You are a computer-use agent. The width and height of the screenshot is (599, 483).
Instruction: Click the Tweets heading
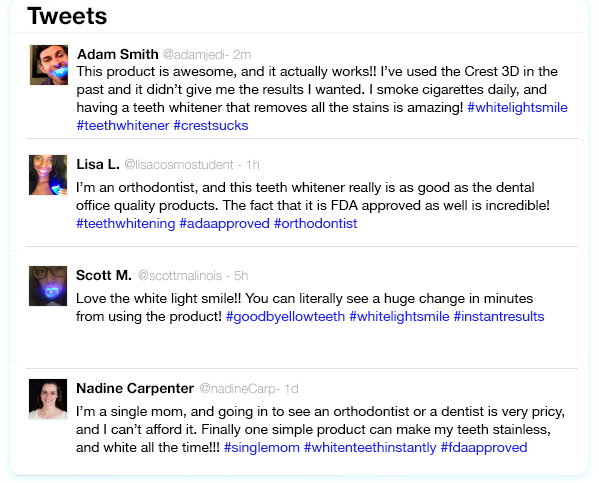coord(67,16)
